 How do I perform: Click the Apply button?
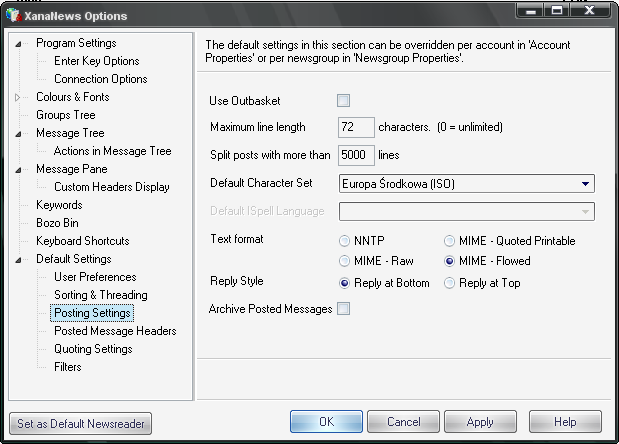click(x=480, y=422)
